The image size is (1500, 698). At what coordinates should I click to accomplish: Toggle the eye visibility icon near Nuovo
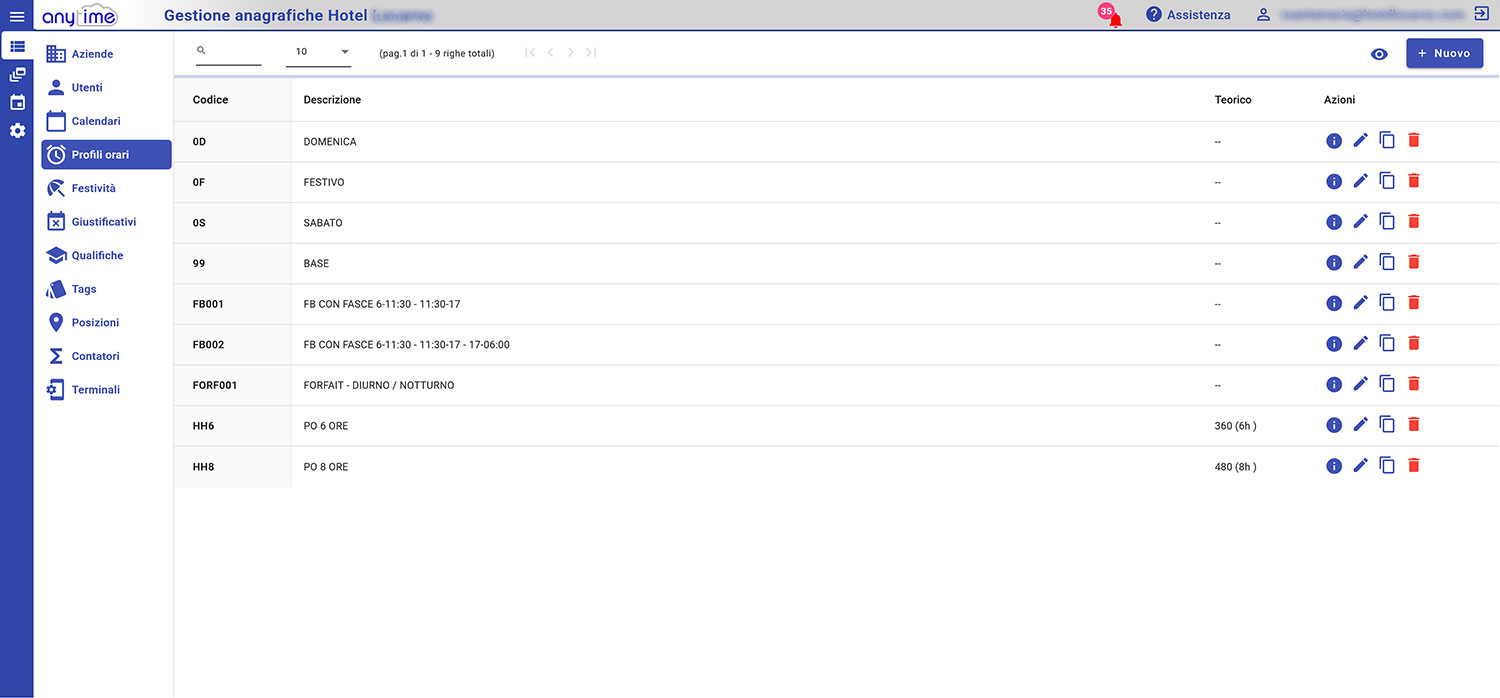click(x=1379, y=54)
